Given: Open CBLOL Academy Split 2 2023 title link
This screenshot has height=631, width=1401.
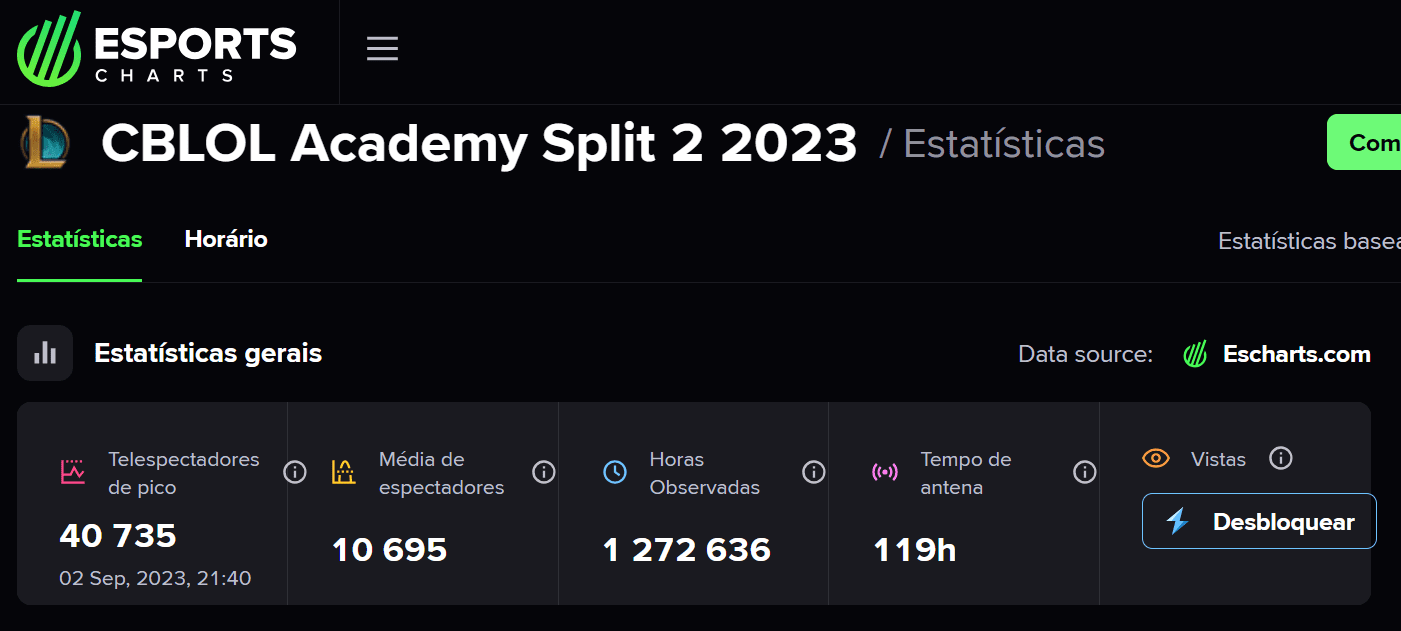Looking at the screenshot, I should click(x=478, y=142).
